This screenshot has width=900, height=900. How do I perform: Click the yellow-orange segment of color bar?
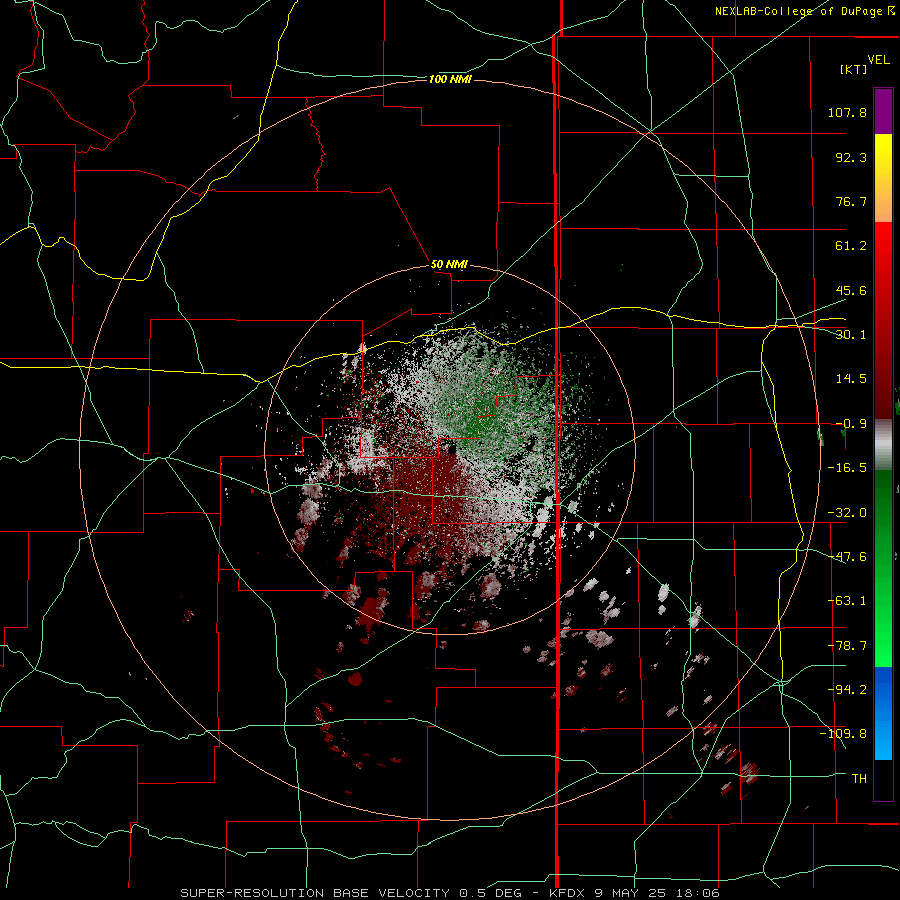[883, 178]
